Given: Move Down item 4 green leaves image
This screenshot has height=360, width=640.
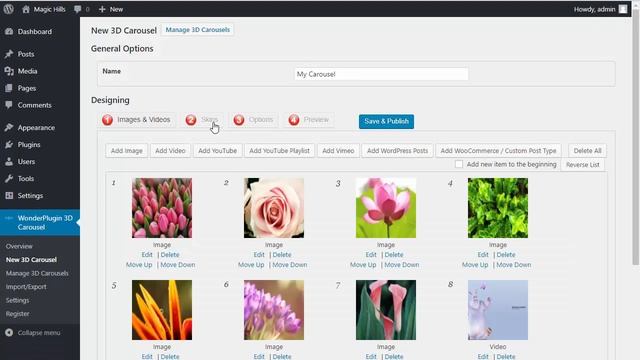Looking at the screenshot, I should pos(513,265).
